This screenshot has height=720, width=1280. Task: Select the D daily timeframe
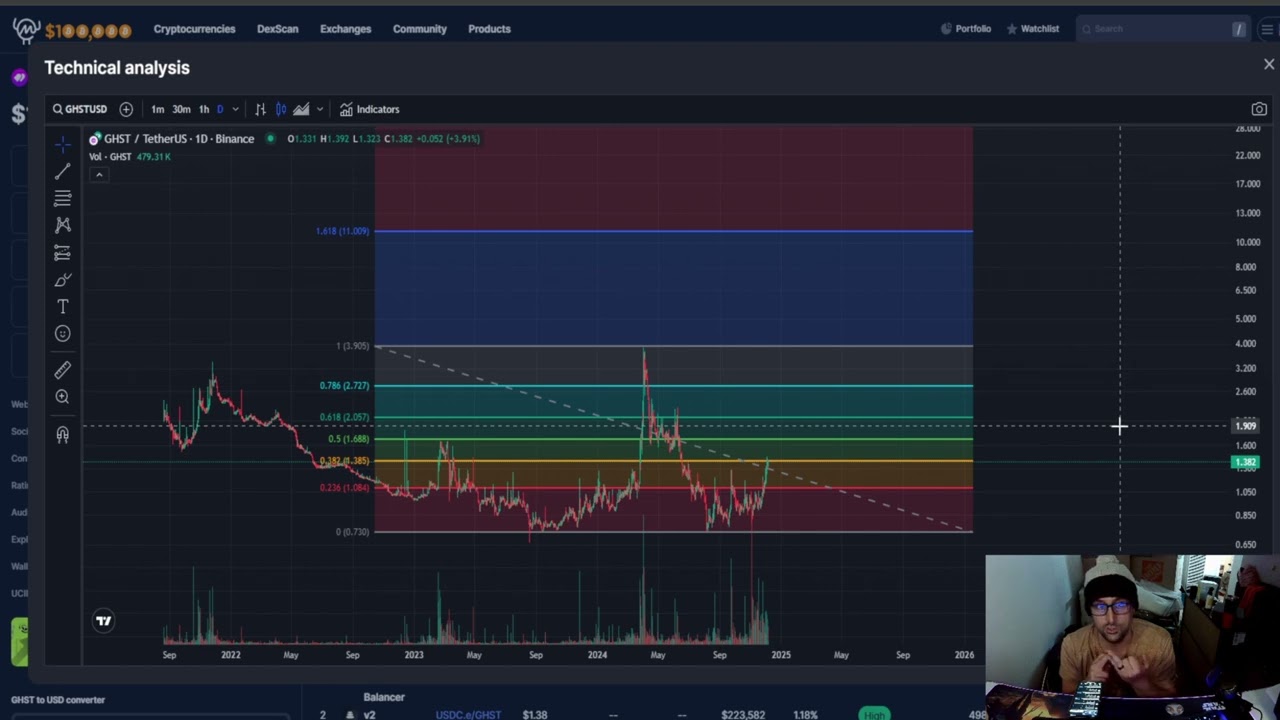(220, 109)
